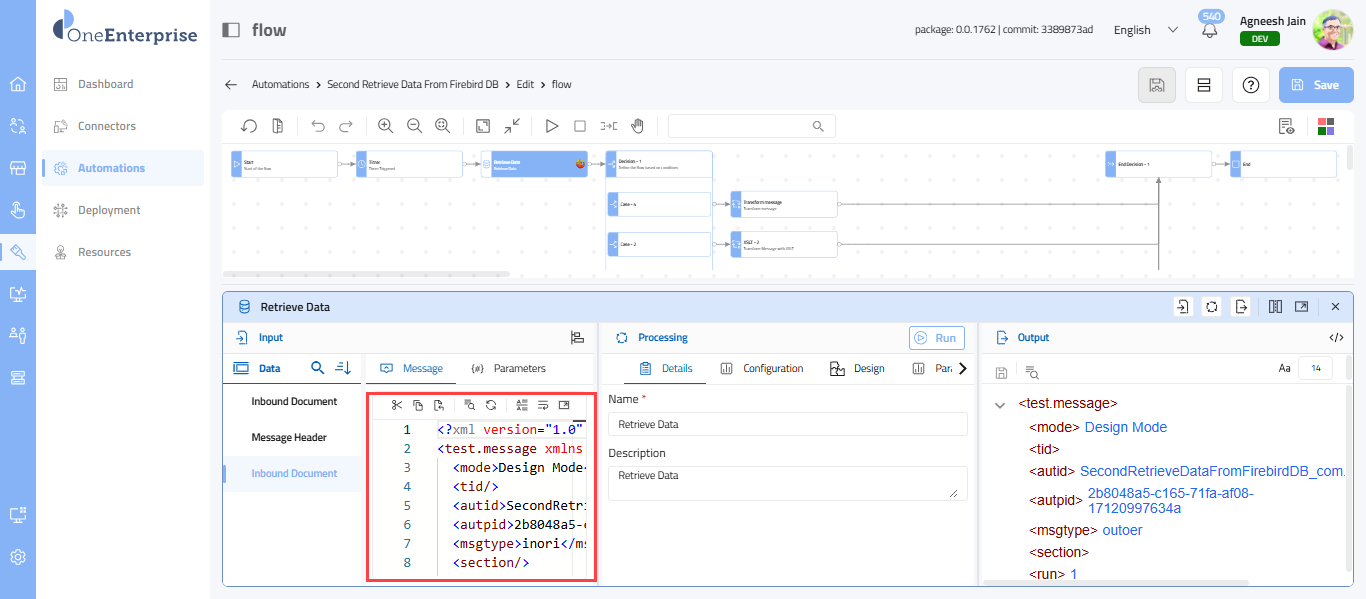Click the Automations breadcrumb link
The height and width of the screenshot is (599, 1366).
280,85
